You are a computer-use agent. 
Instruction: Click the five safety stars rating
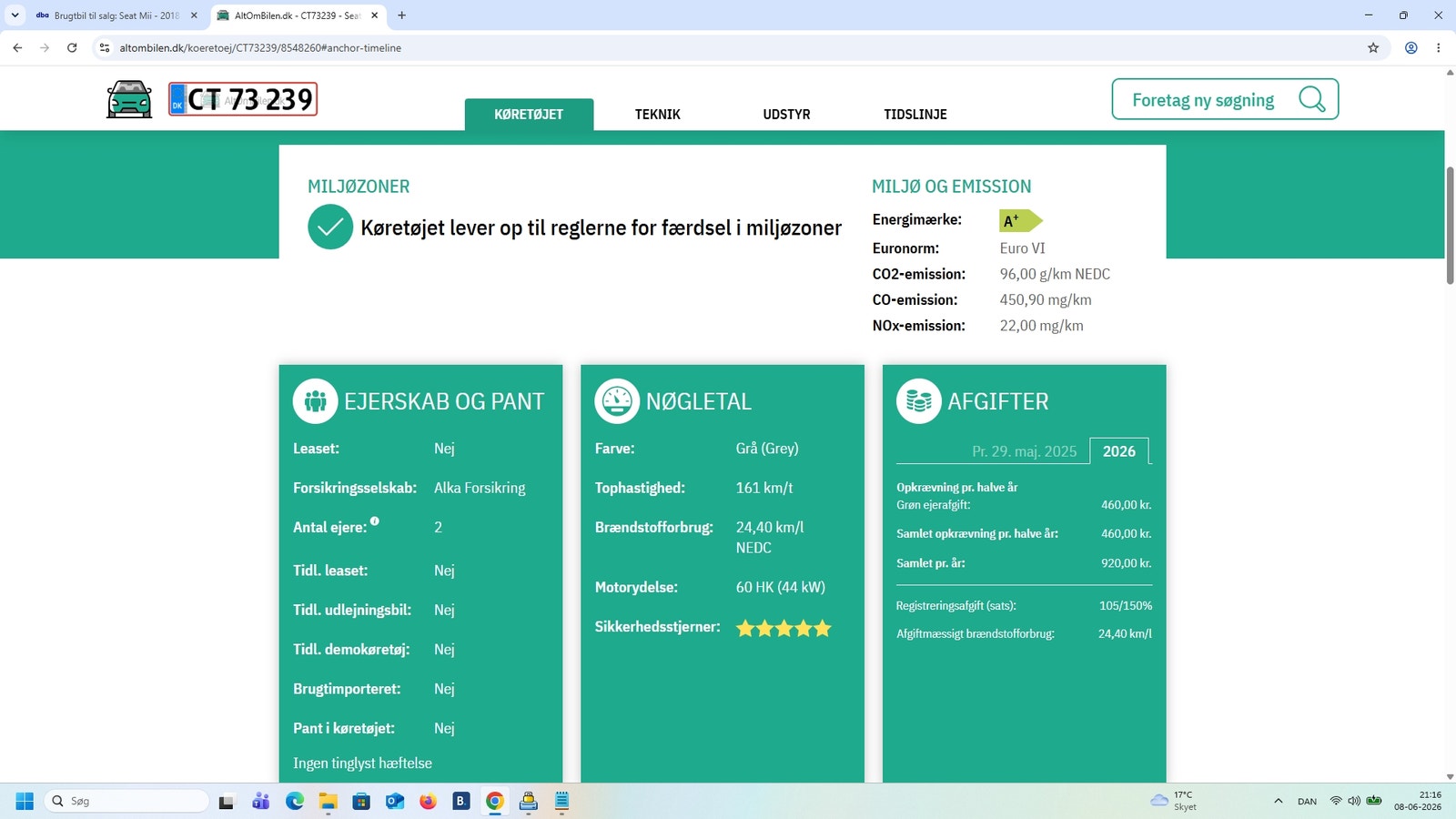[784, 628]
